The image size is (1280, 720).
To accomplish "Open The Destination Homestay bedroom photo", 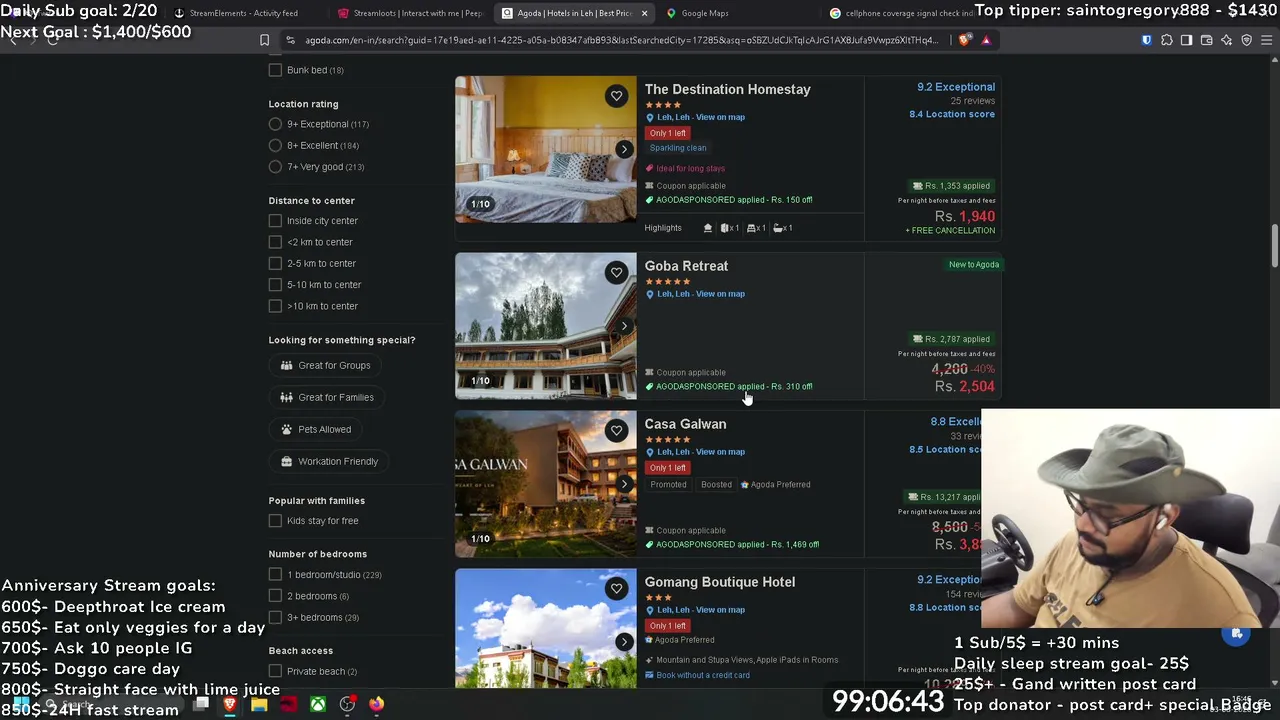I will point(546,149).
